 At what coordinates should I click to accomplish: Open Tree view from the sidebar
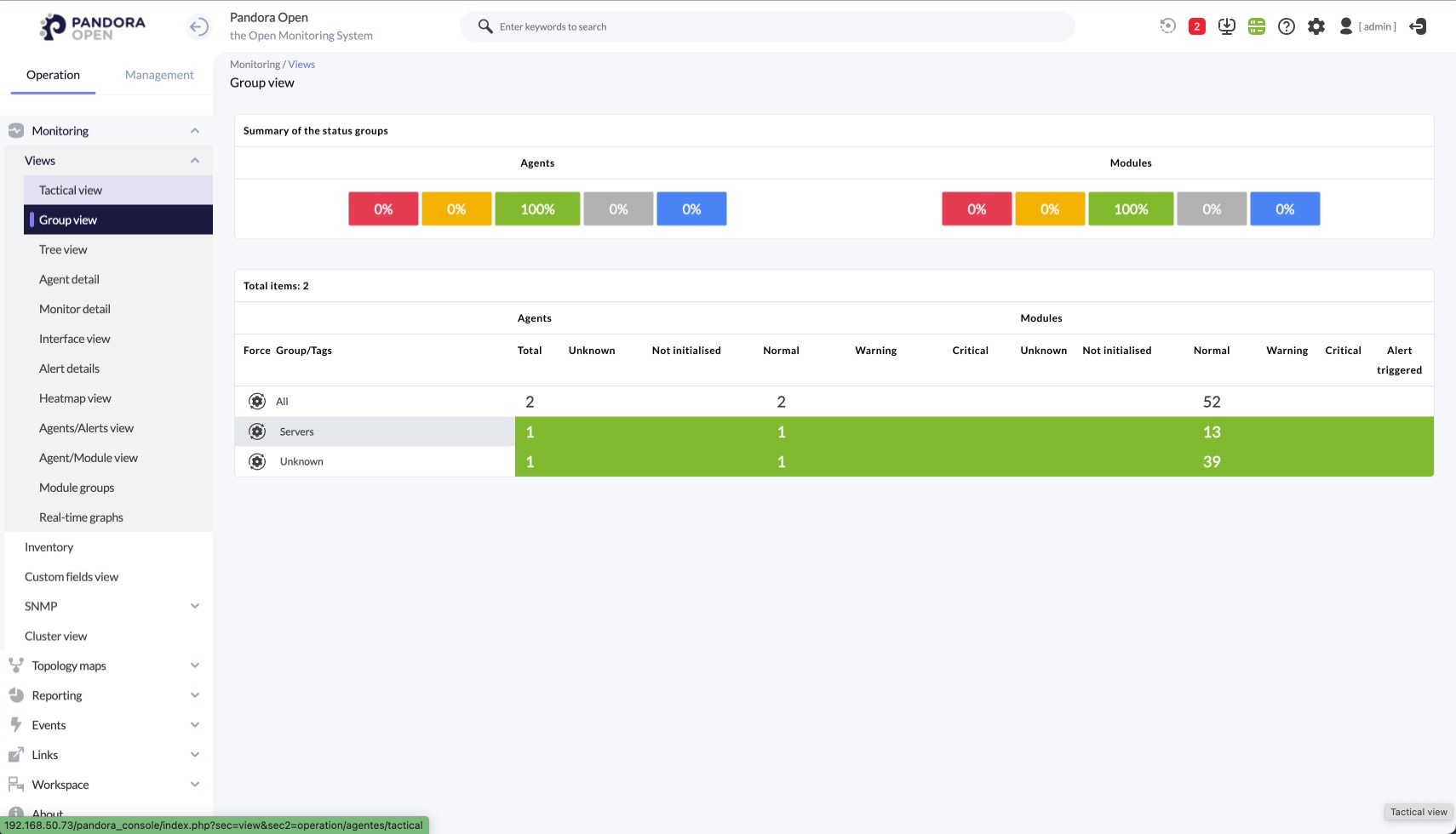63,249
